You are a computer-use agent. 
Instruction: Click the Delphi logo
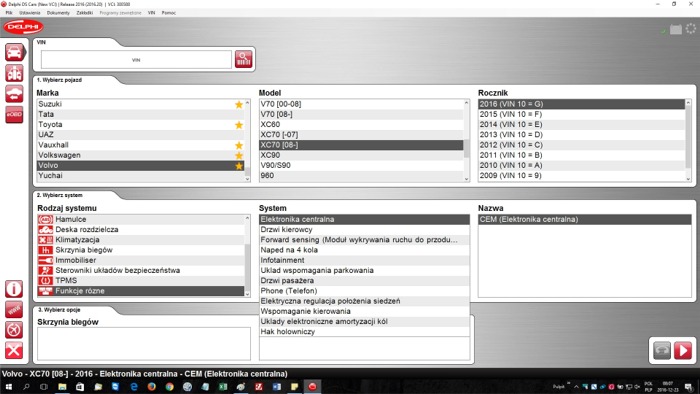point(23,27)
